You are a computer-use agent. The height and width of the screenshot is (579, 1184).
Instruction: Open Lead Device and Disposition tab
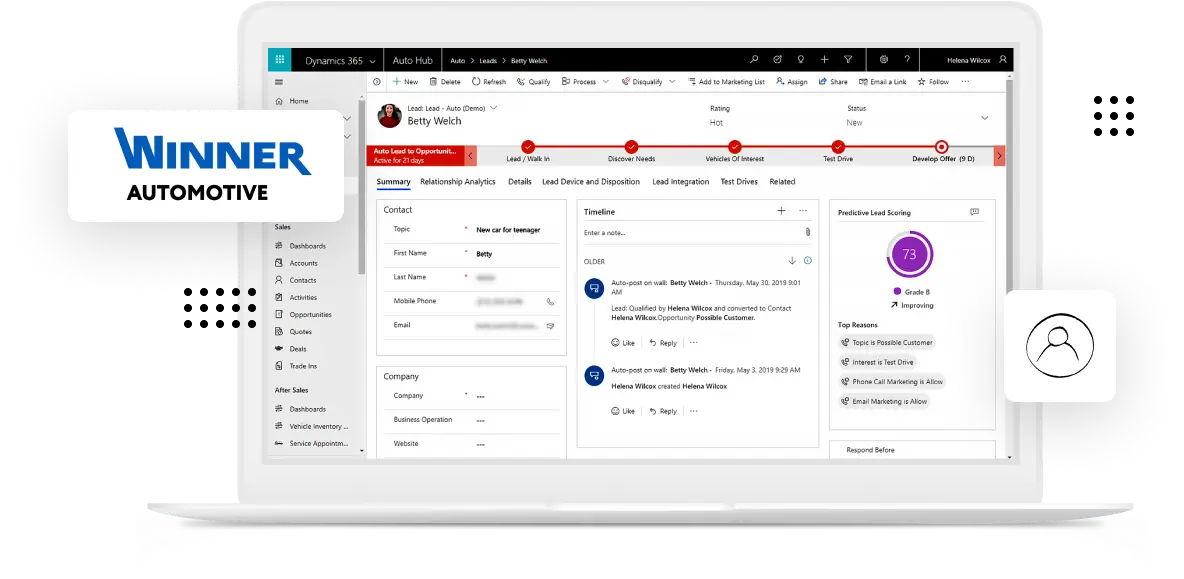591,182
